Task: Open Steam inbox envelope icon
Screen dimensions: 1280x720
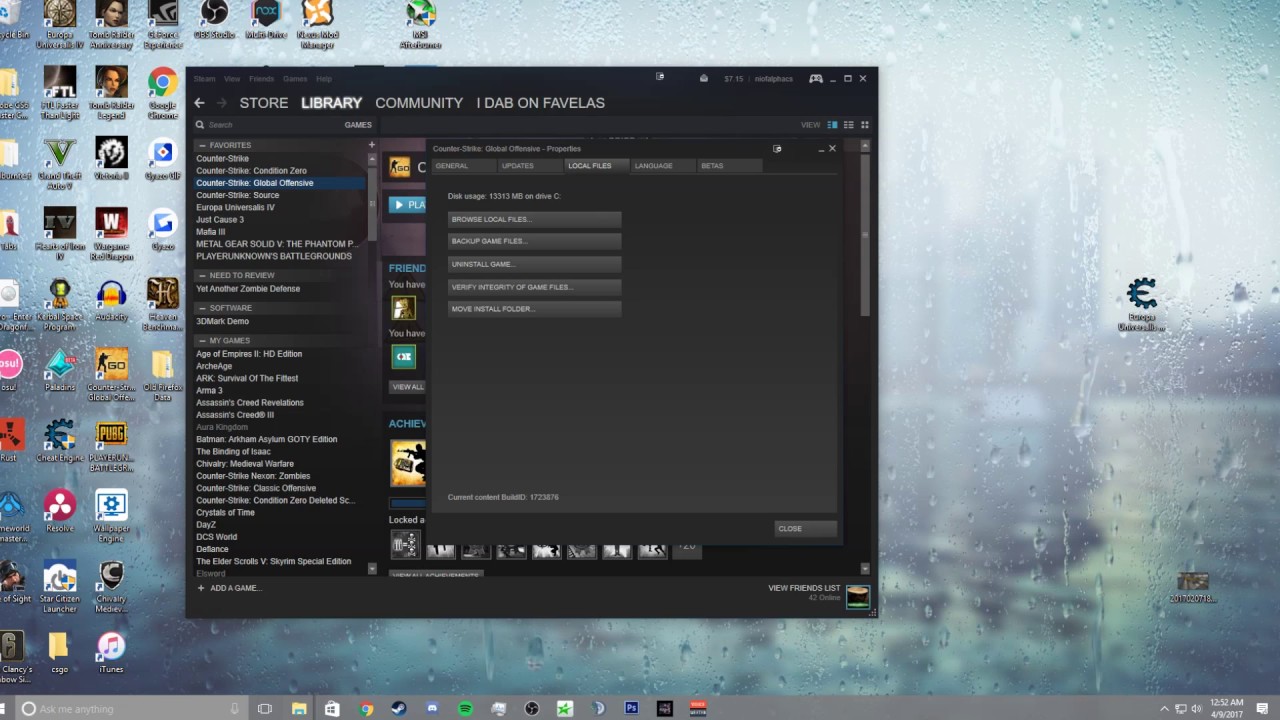Action: click(703, 78)
